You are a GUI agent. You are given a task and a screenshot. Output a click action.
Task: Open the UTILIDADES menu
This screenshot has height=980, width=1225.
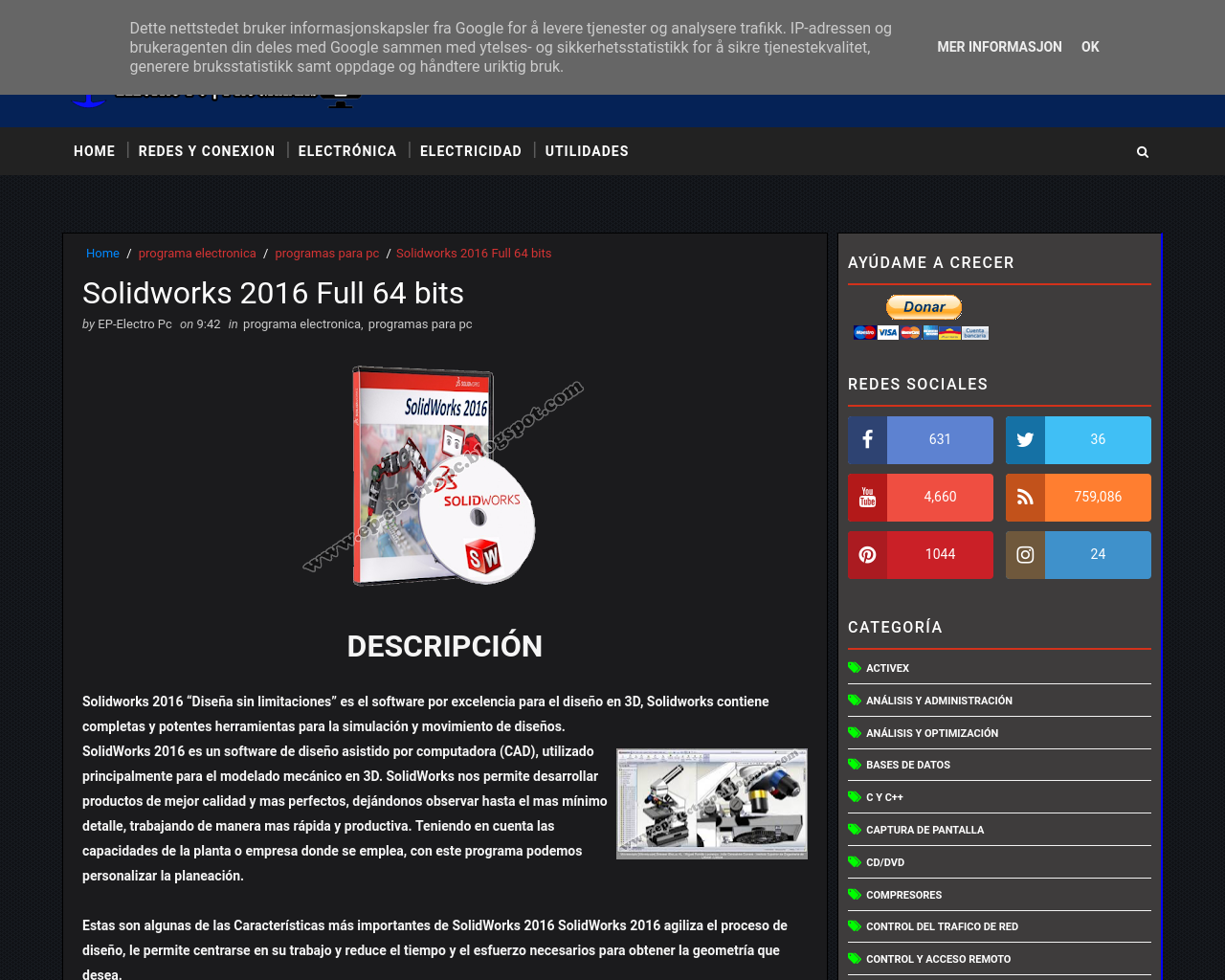(587, 151)
